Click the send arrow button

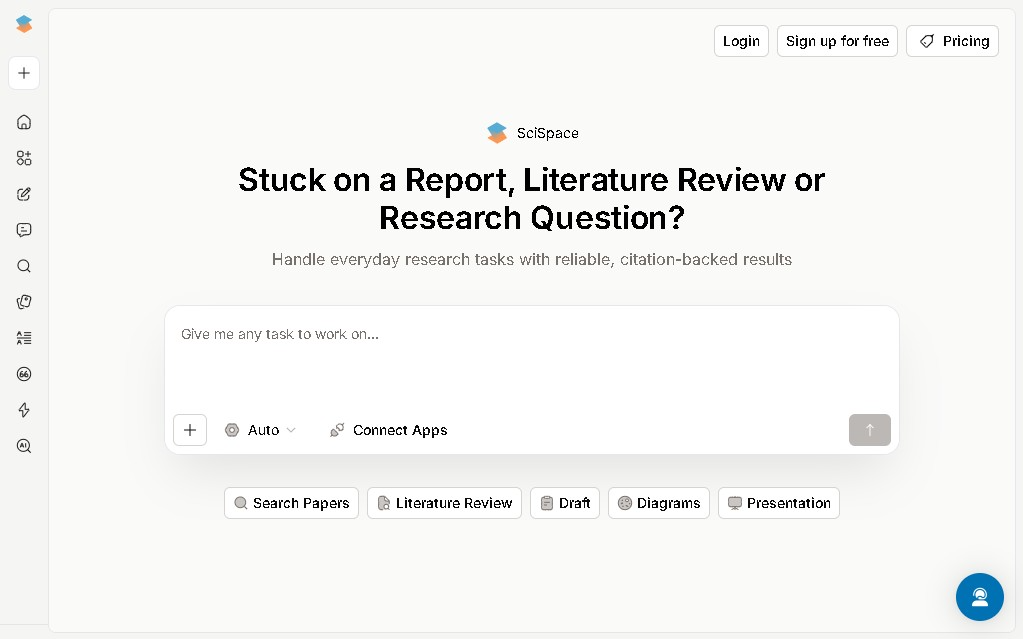coord(870,430)
